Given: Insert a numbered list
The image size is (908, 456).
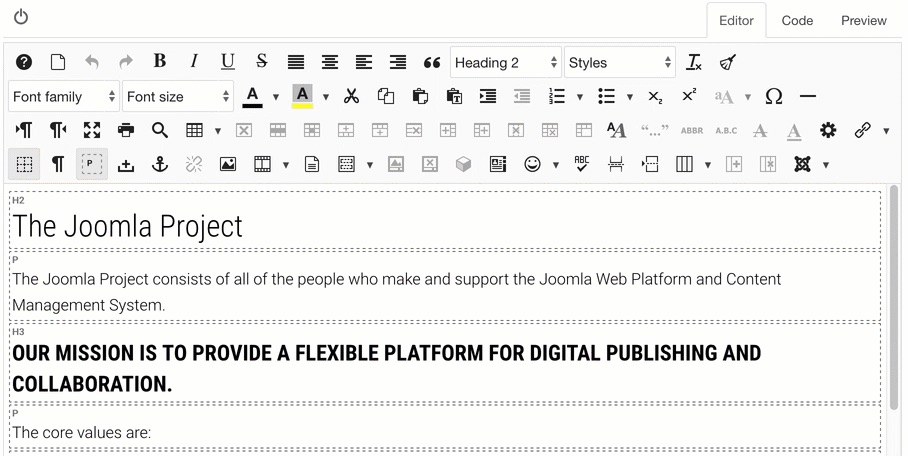Looking at the screenshot, I should [556, 96].
